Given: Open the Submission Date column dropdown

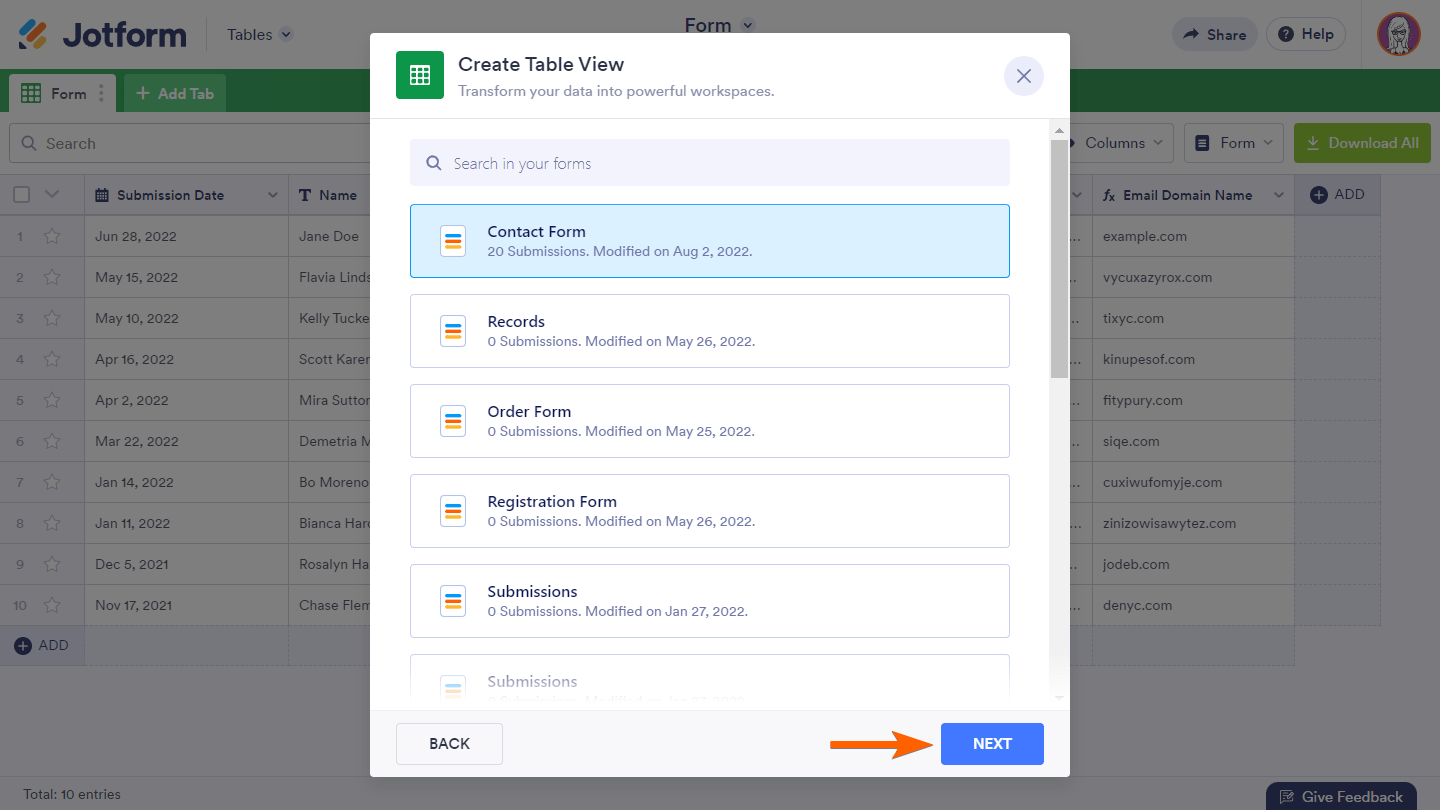Looking at the screenshot, I should [272, 195].
